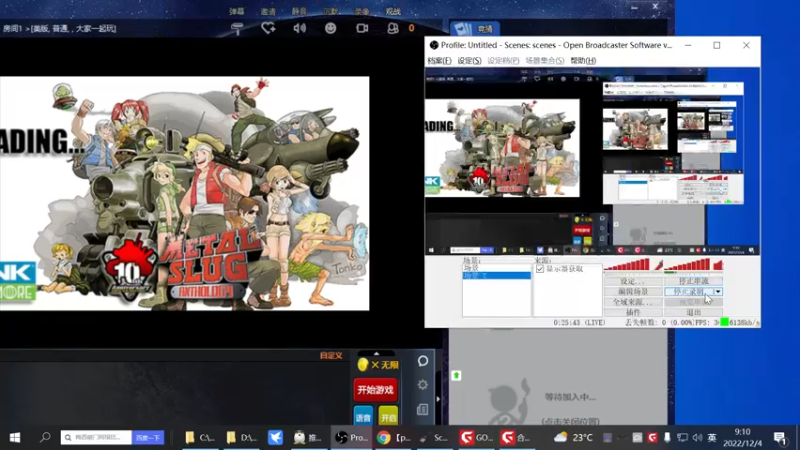Open the 档案(F) menu in OBS
Viewport: 800px width, 450px height.
[x=439, y=60]
